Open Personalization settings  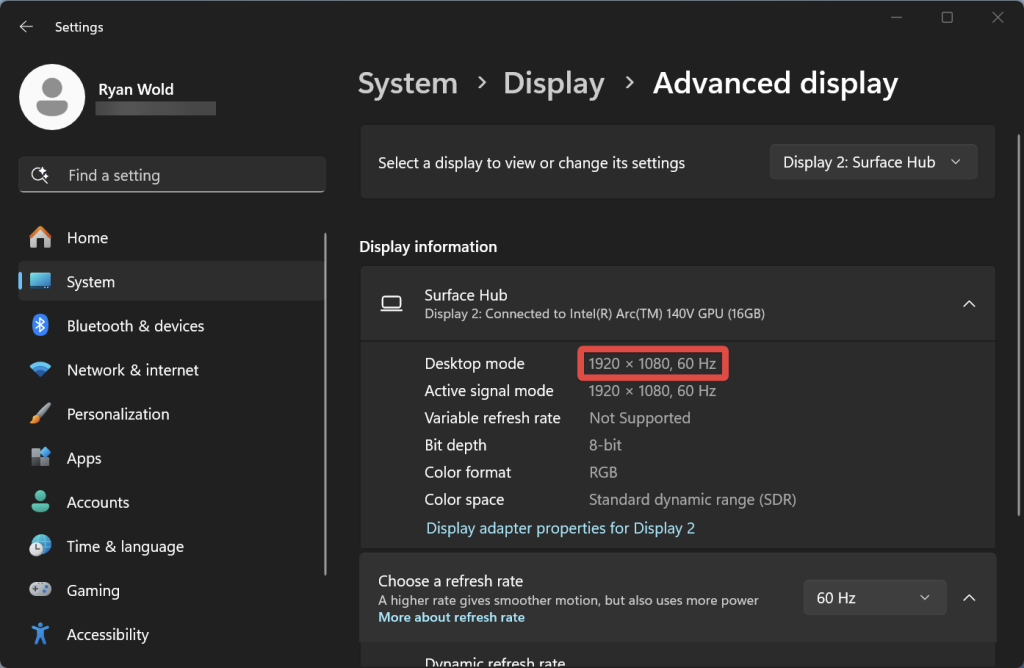pyautogui.click(x=171, y=413)
